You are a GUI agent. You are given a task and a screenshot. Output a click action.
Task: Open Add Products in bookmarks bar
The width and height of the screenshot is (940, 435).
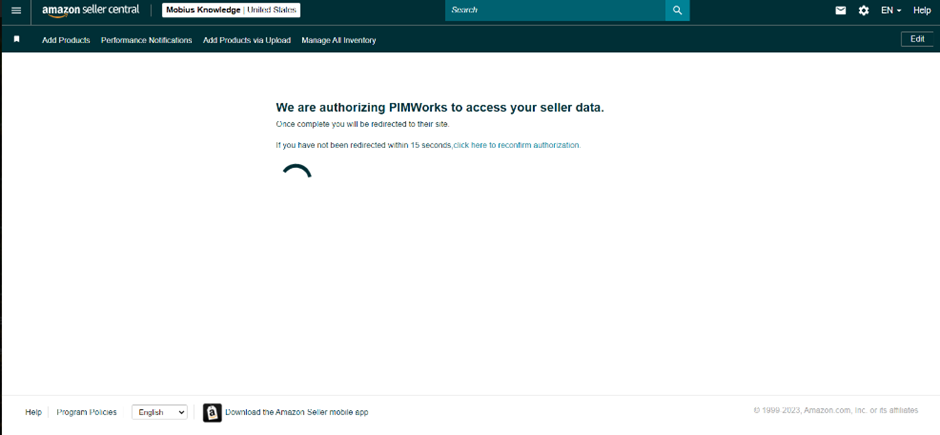point(66,40)
